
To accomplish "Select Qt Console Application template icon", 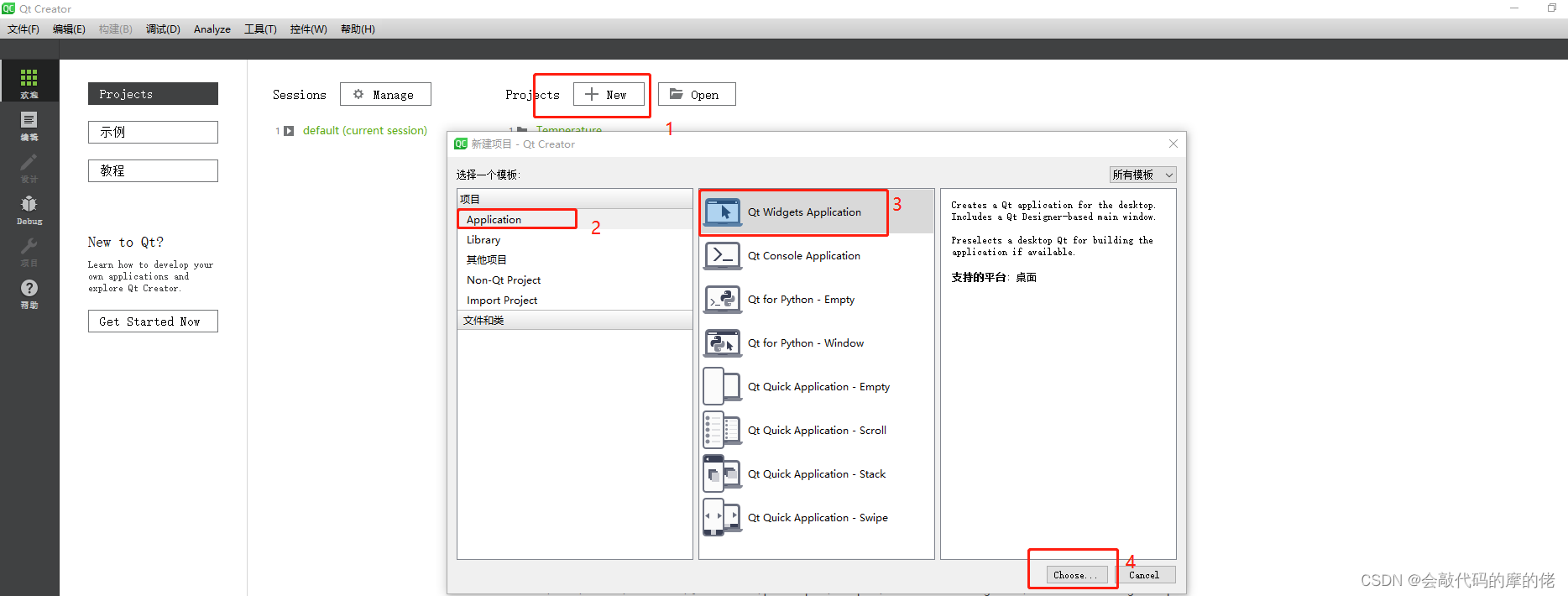I will [723, 256].
